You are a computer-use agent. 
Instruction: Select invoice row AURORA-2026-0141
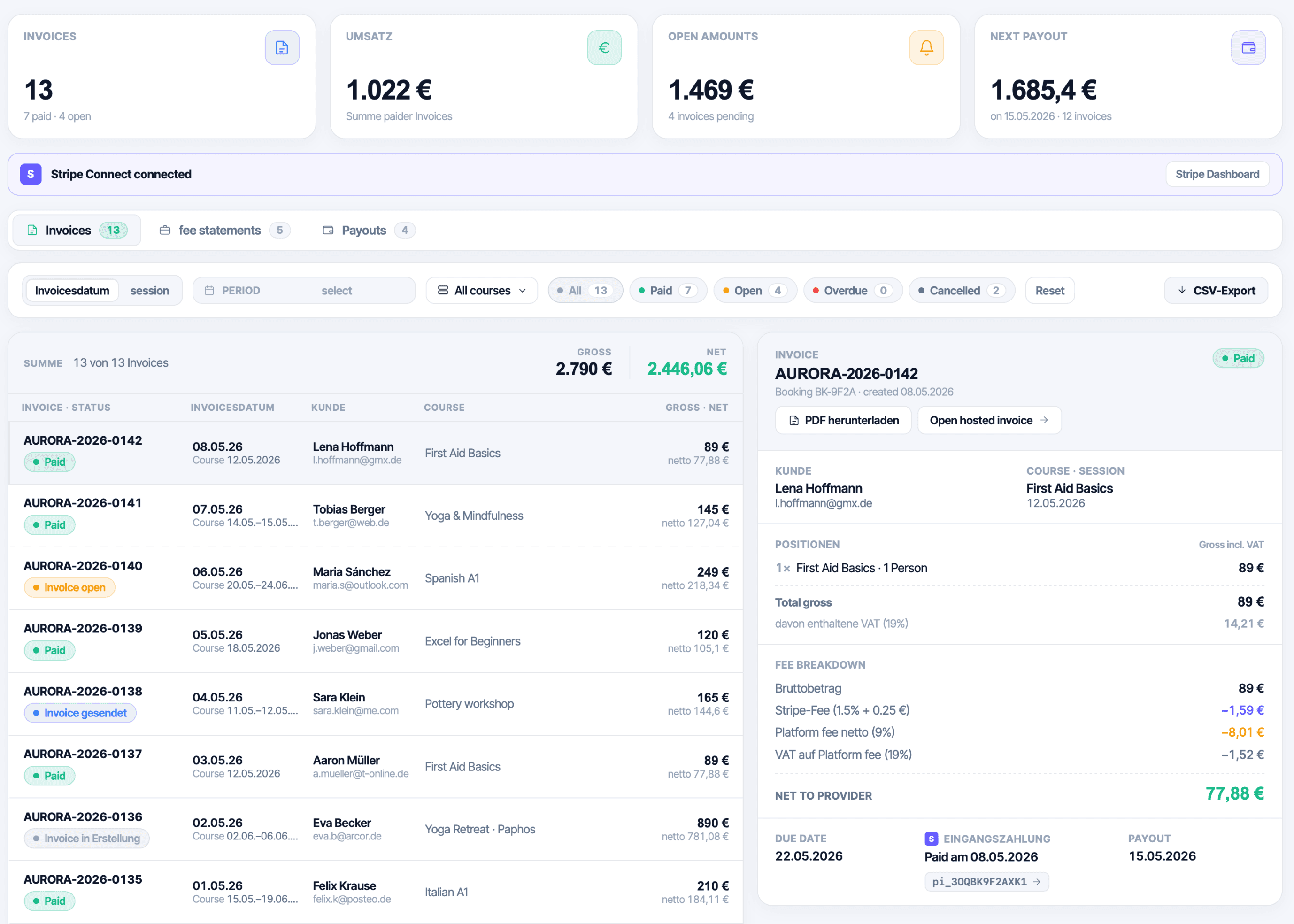tap(376, 516)
